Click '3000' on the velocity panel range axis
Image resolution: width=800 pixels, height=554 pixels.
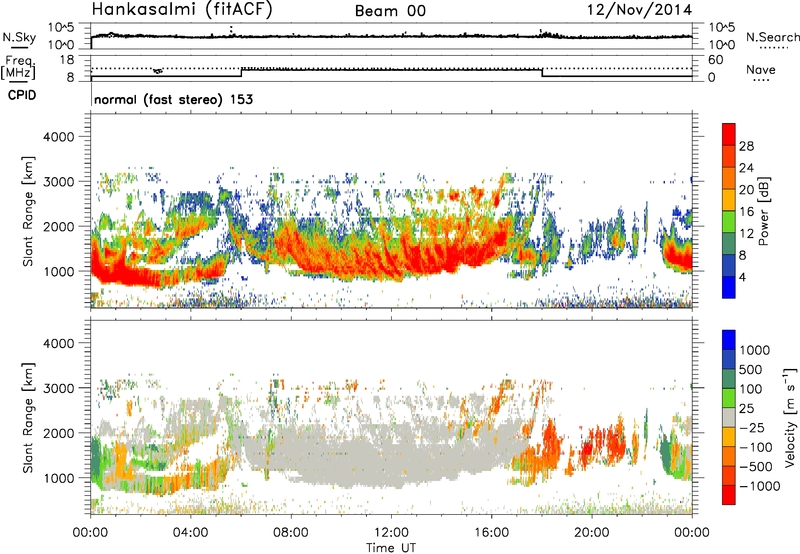(58, 388)
